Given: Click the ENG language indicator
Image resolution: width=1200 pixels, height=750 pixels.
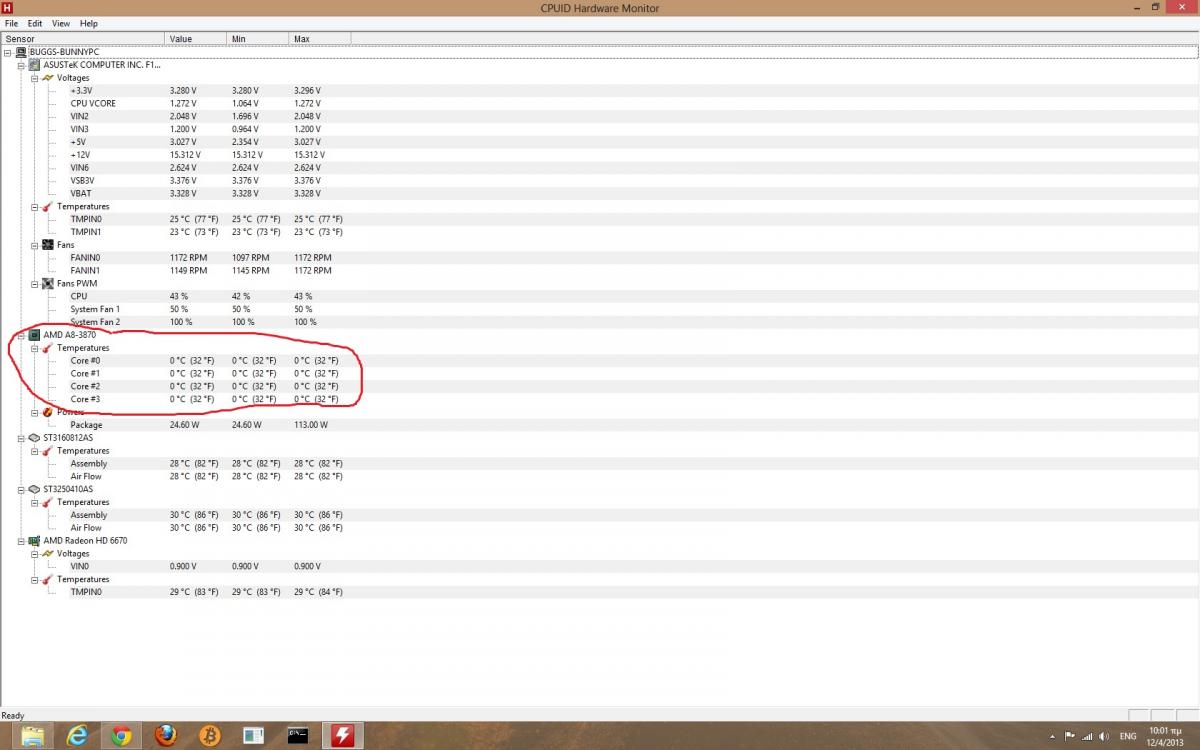Looking at the screenshot, I should (x=1128, y=736).
